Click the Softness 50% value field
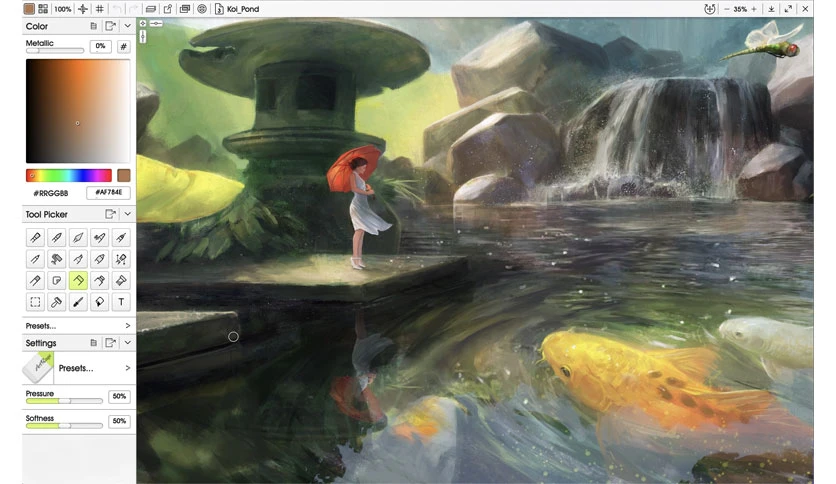This screenshot has height=484, width=836. pyautogui.click(x=119, y=421)
